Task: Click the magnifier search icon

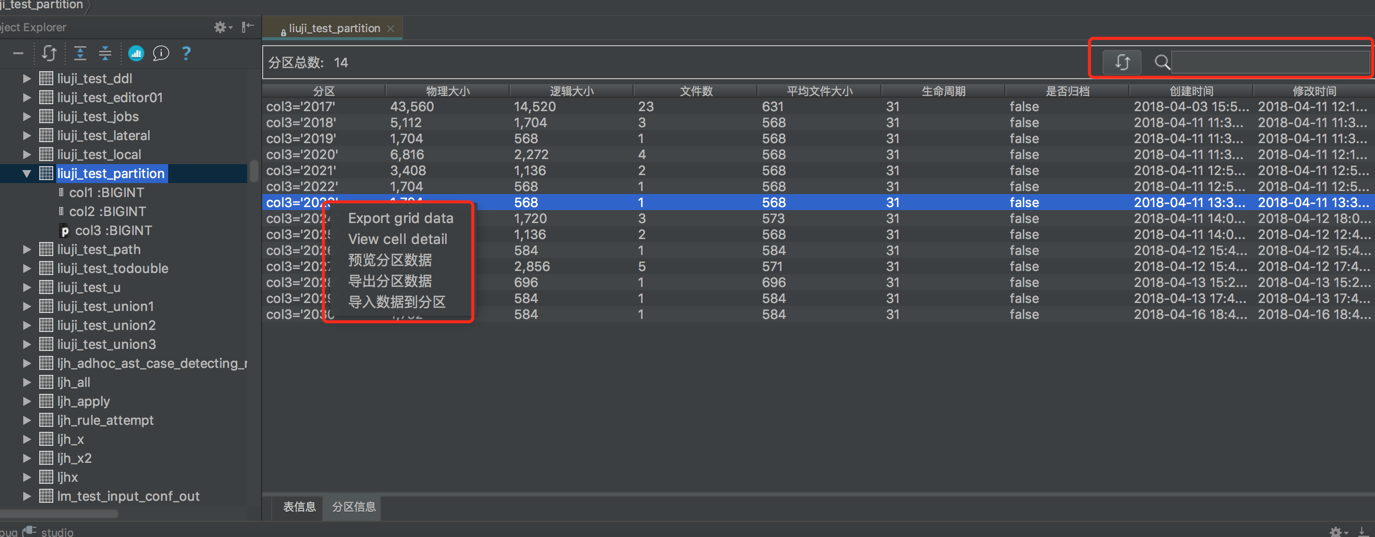Action: tap(1161, 62)
